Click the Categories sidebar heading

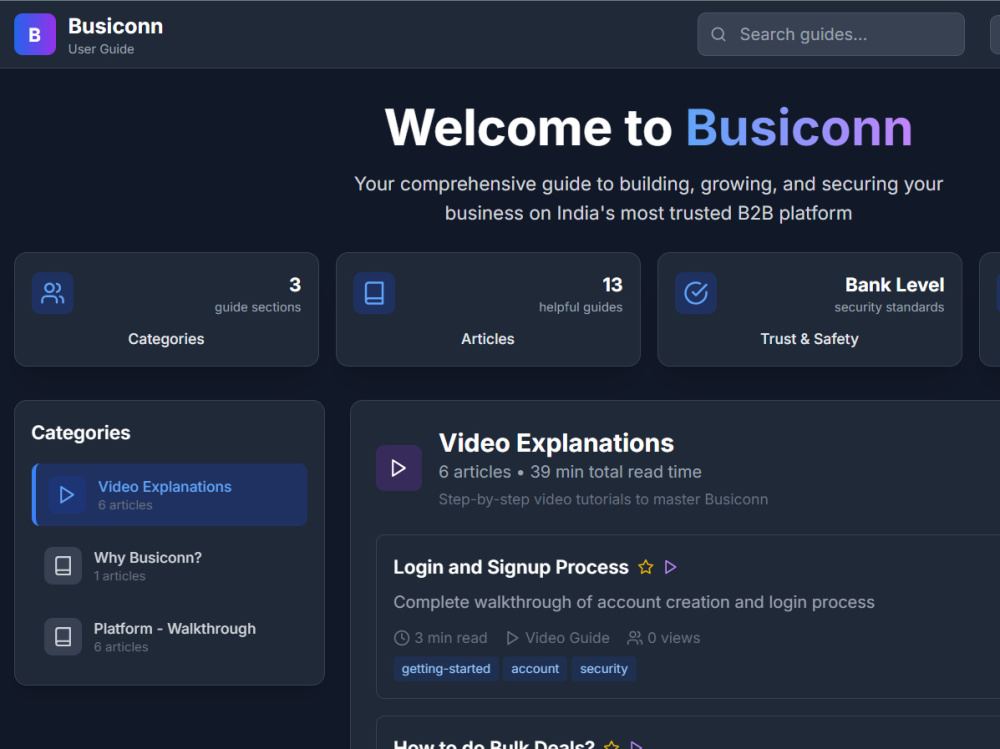point(81,433)
